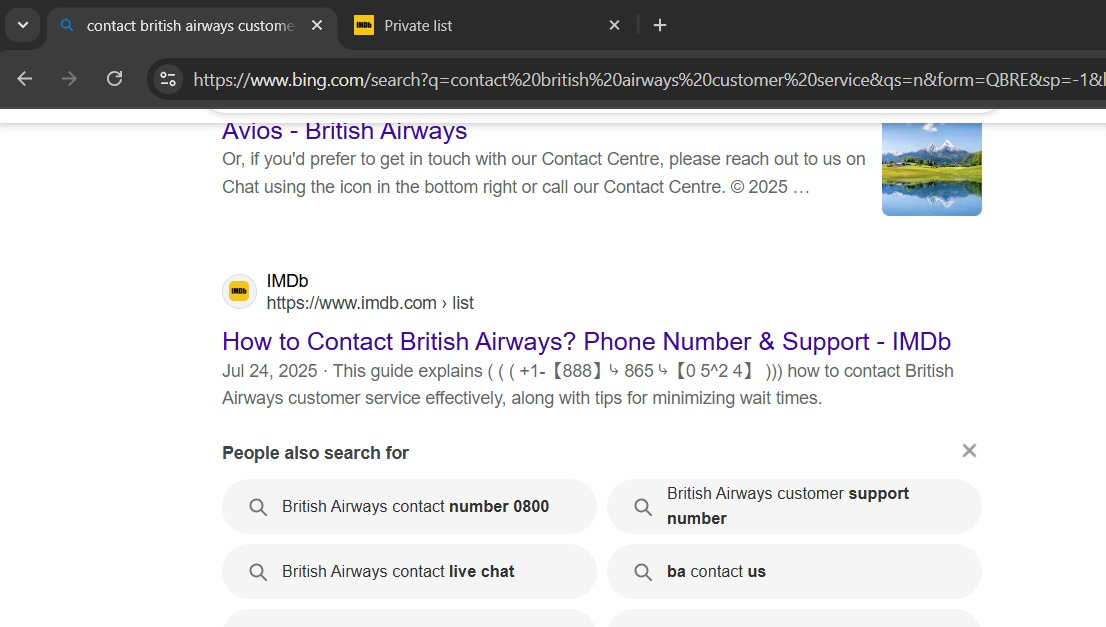Open the mountain lake thumbnail image
Viewport: 1106px width, 627px height.
coord(931,169)
